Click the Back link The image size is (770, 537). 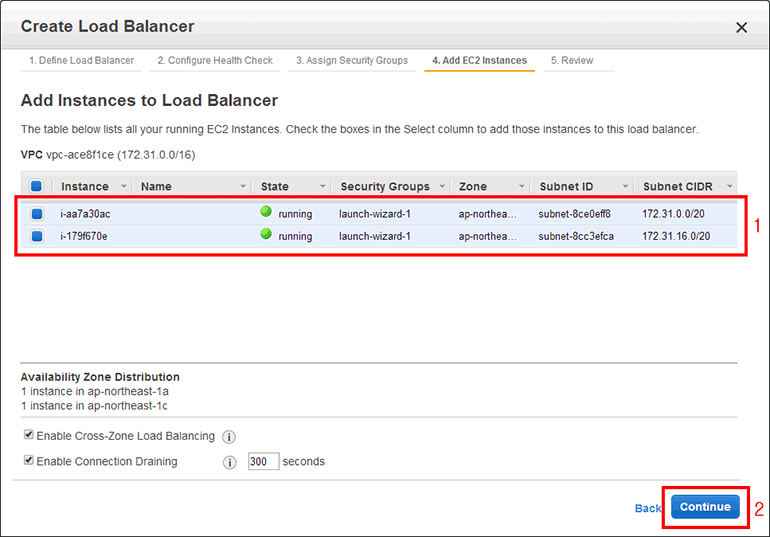647,508
